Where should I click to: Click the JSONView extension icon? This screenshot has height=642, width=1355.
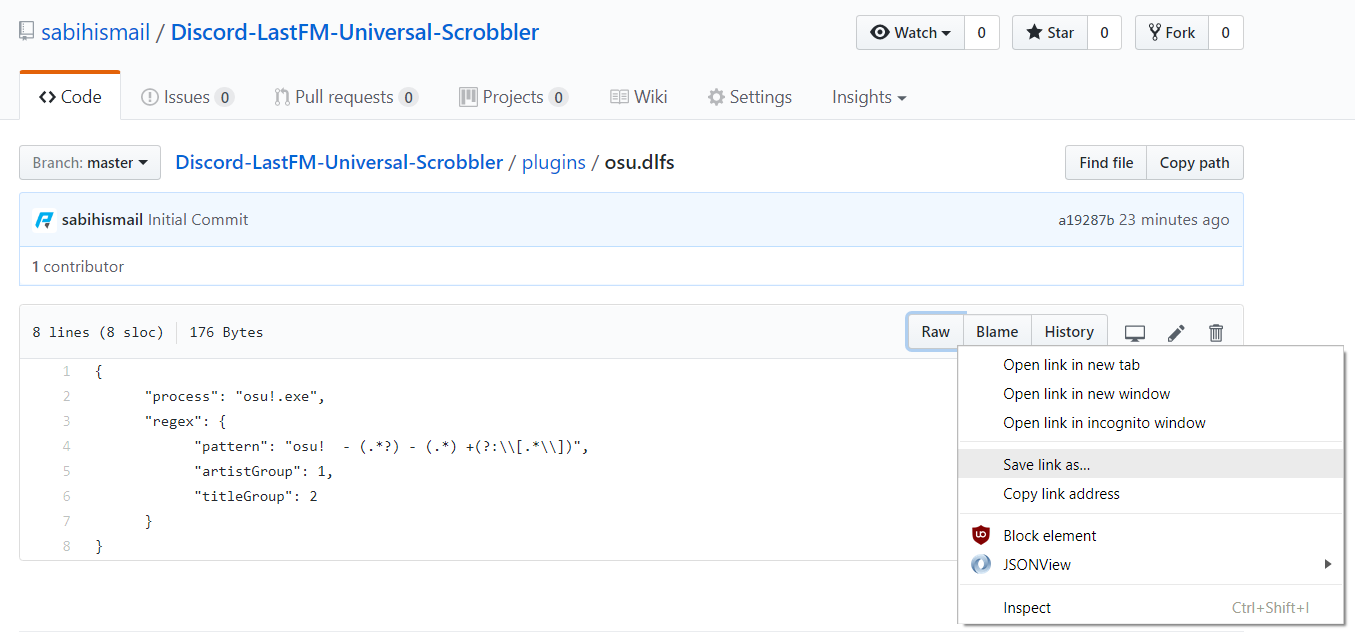click(x=980, y=563)
